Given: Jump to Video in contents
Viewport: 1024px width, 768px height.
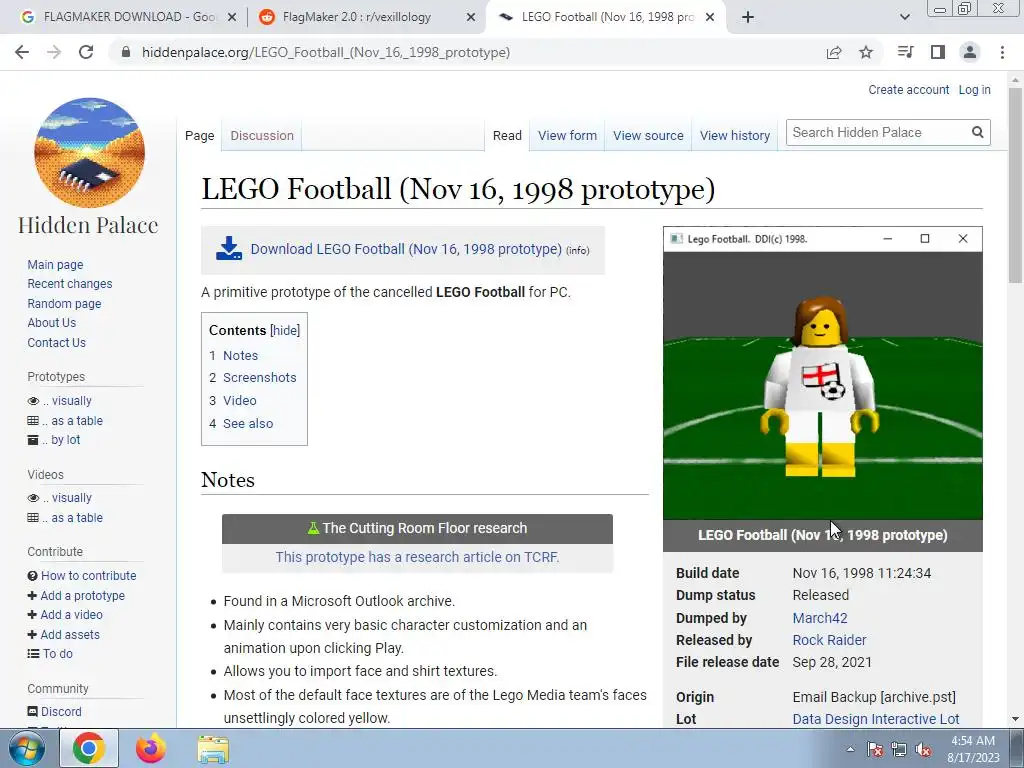Looking at the screenshot, I should [x=240, y=400].
